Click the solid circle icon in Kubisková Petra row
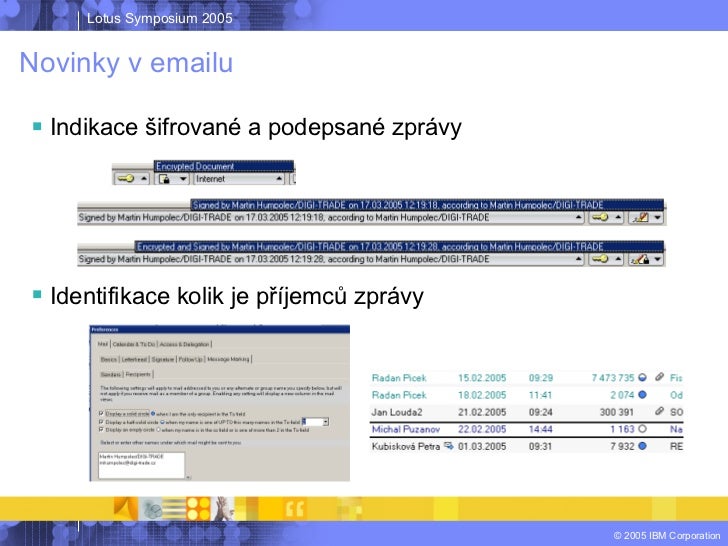The image size is (728, 546). coord(643,446)
